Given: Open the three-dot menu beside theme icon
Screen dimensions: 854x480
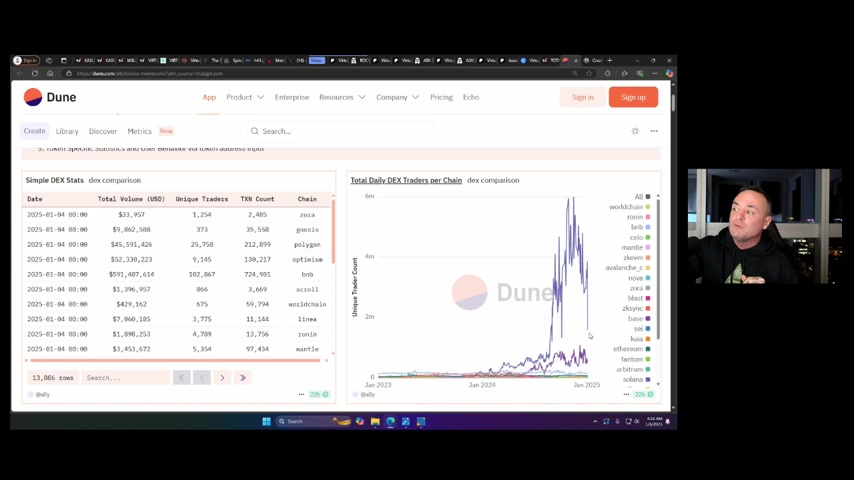Looking at the screenshot, I should (x=654, y=131).
